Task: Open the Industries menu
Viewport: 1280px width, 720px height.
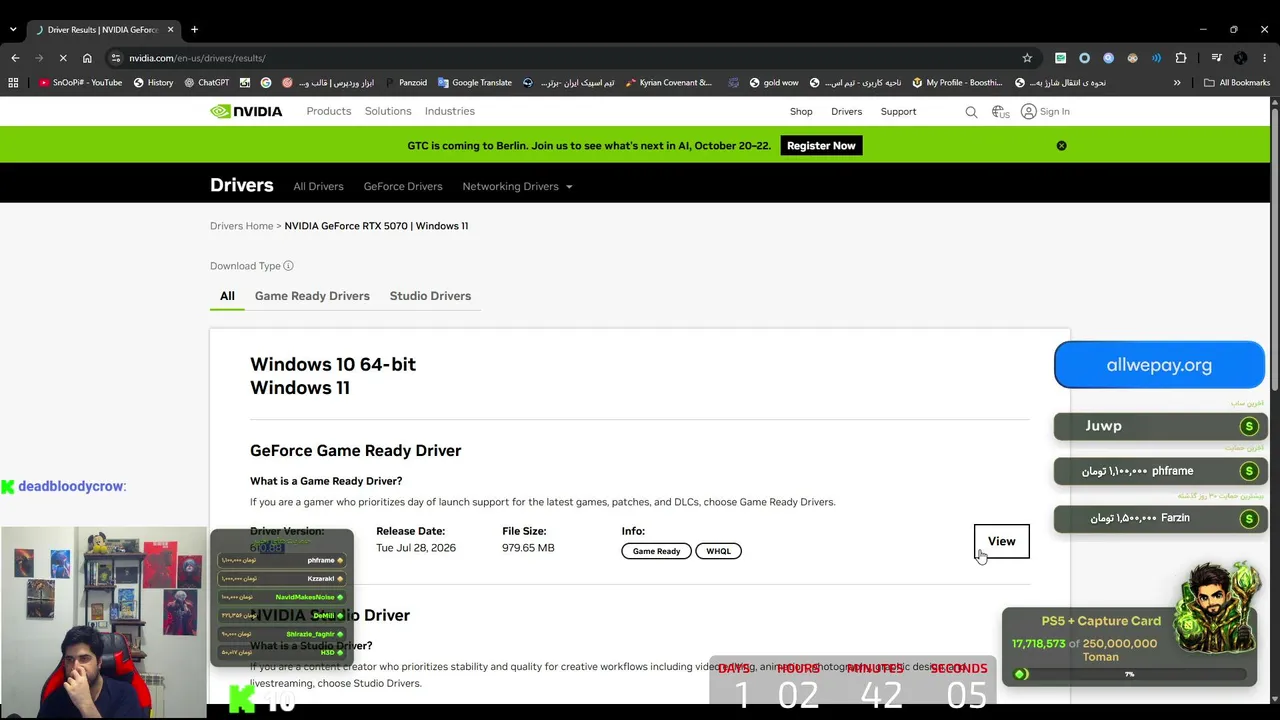Action: click(x=450, y=111)
